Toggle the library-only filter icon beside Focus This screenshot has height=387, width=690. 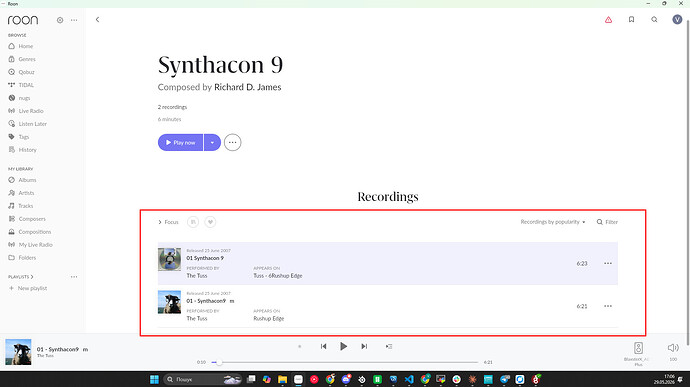[x=193, y=222]
